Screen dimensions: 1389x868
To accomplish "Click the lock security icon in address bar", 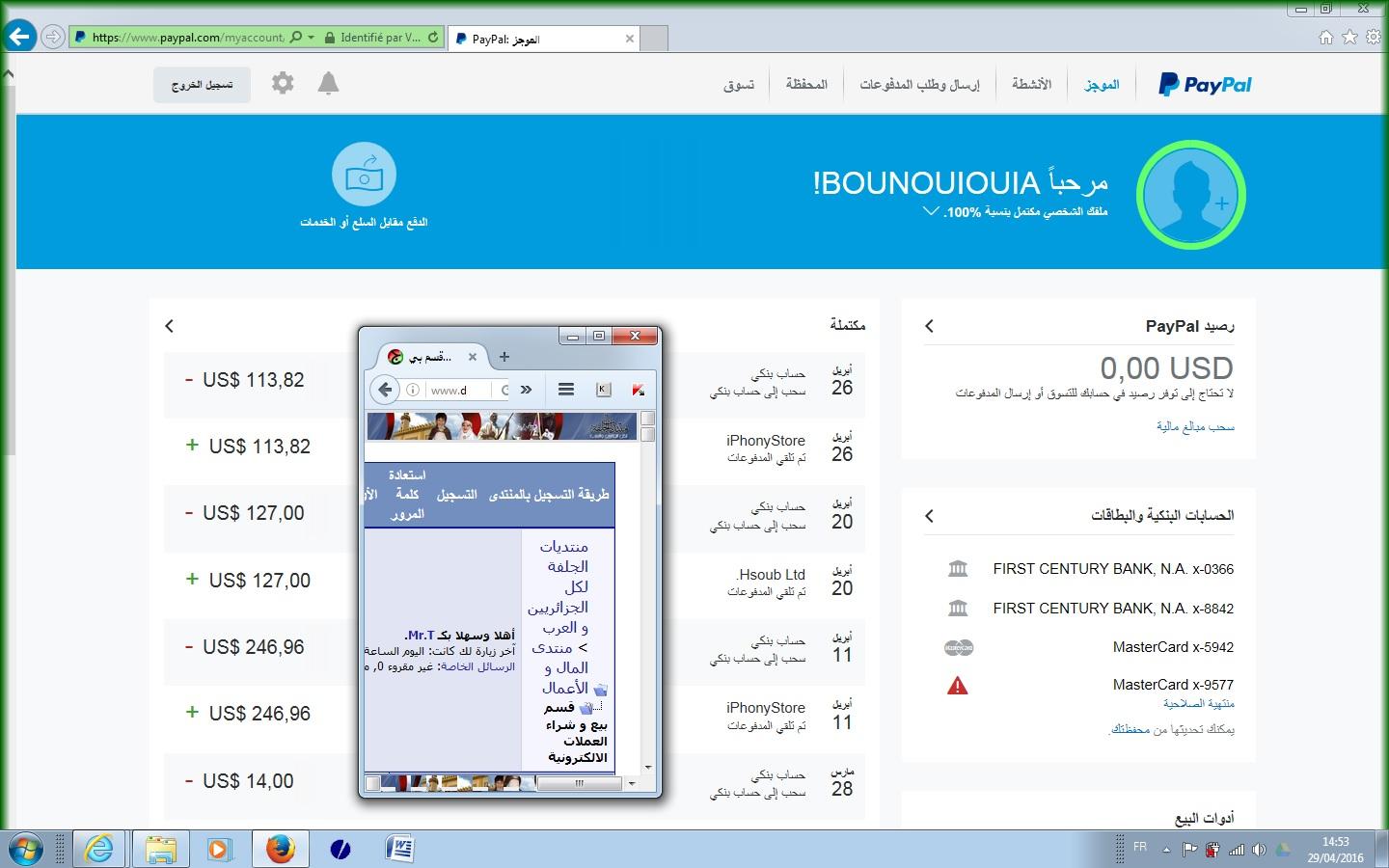I will (330, 38).
